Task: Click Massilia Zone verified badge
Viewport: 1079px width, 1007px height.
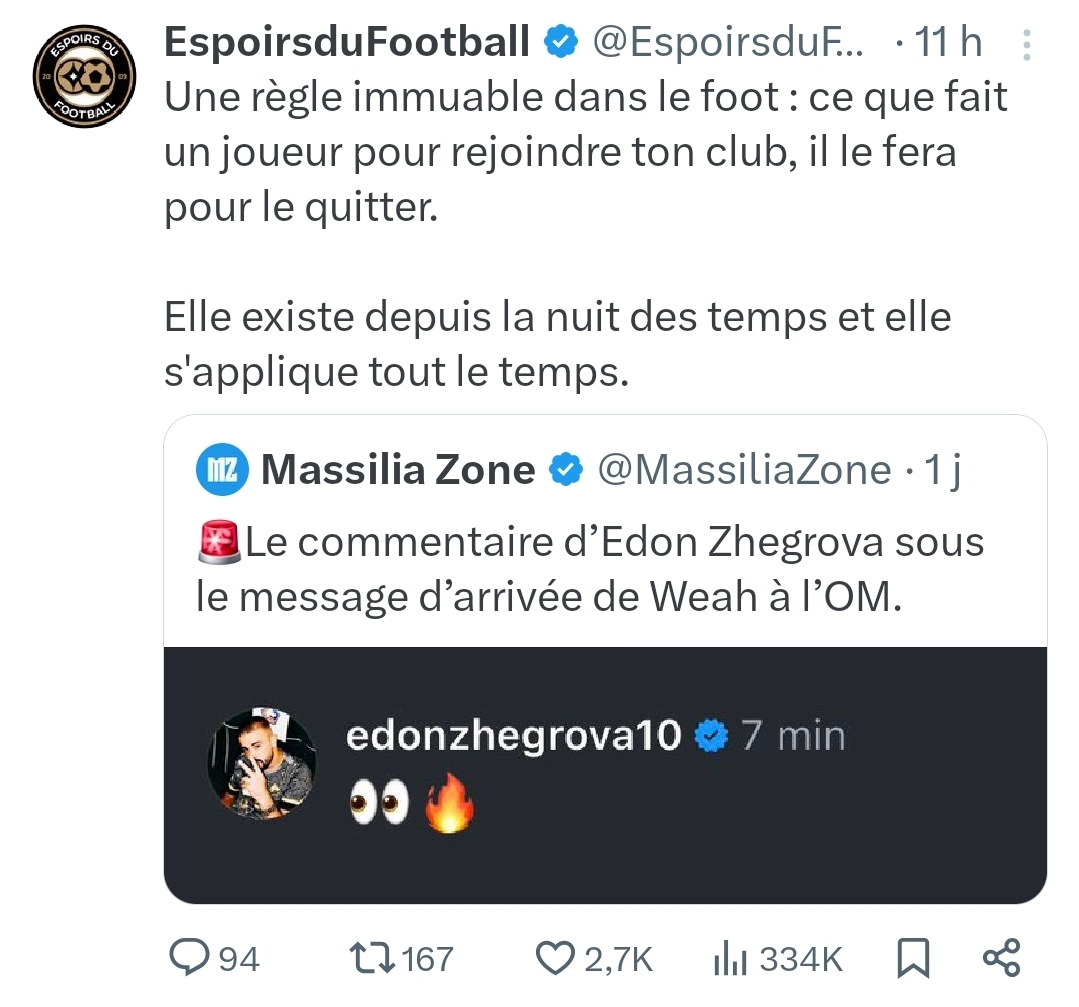Action: [x=566, y=469]
